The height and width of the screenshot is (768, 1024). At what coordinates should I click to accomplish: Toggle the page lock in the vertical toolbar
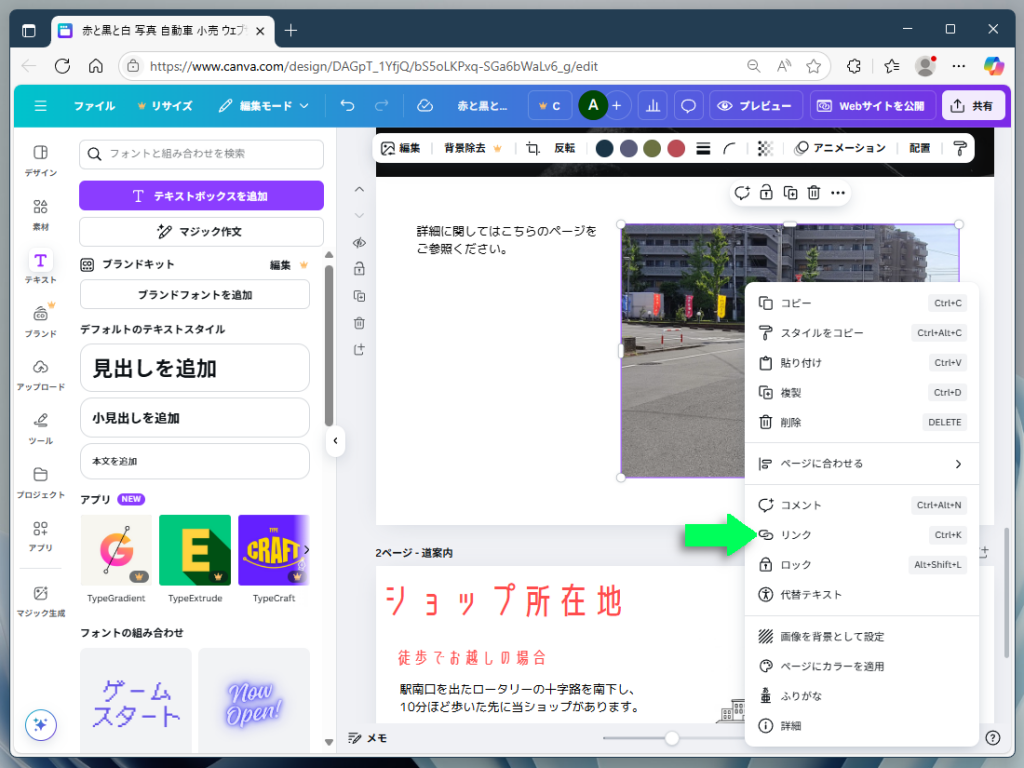point(359,268)
